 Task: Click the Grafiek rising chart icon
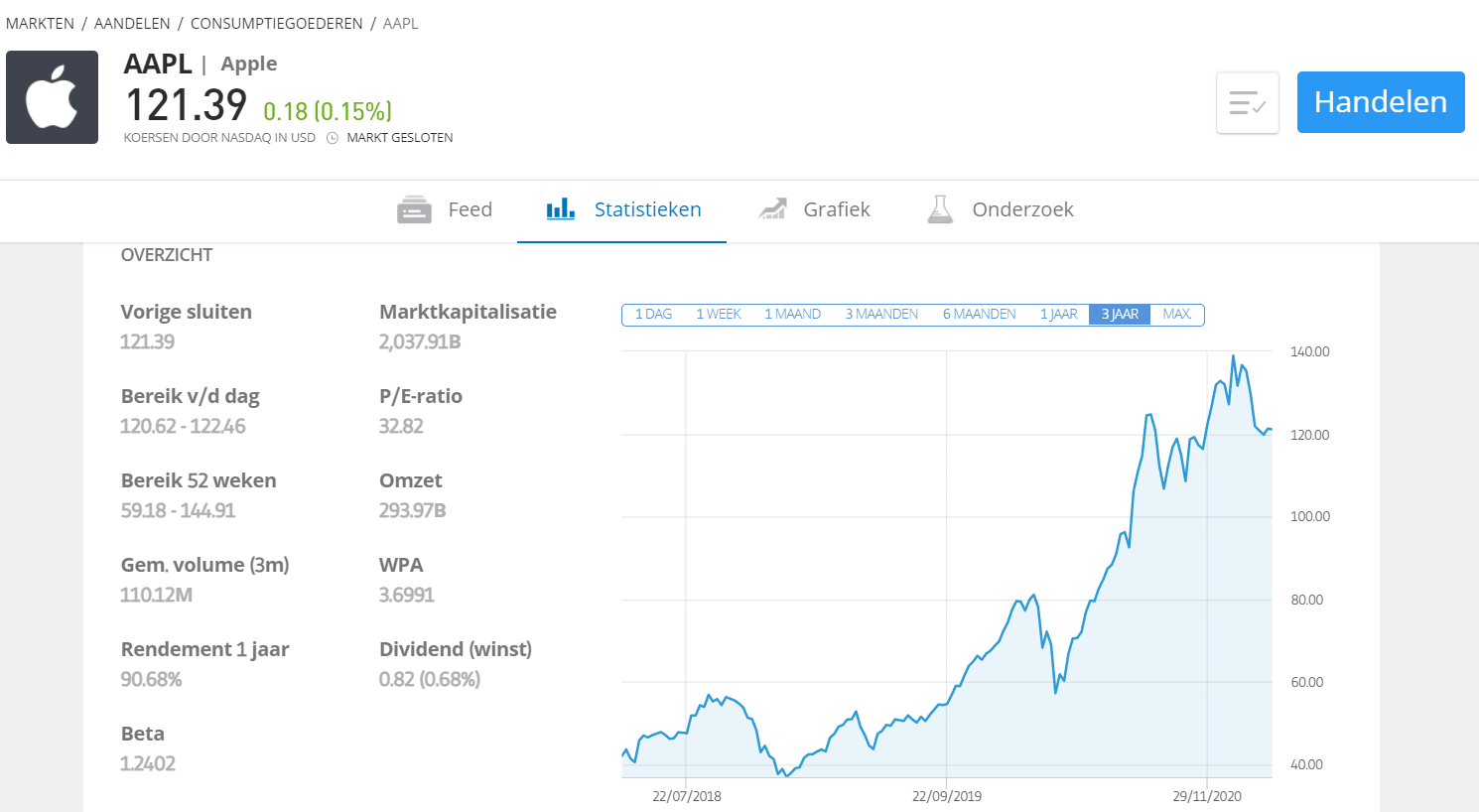pyautogui.click(x=772, y=208)
